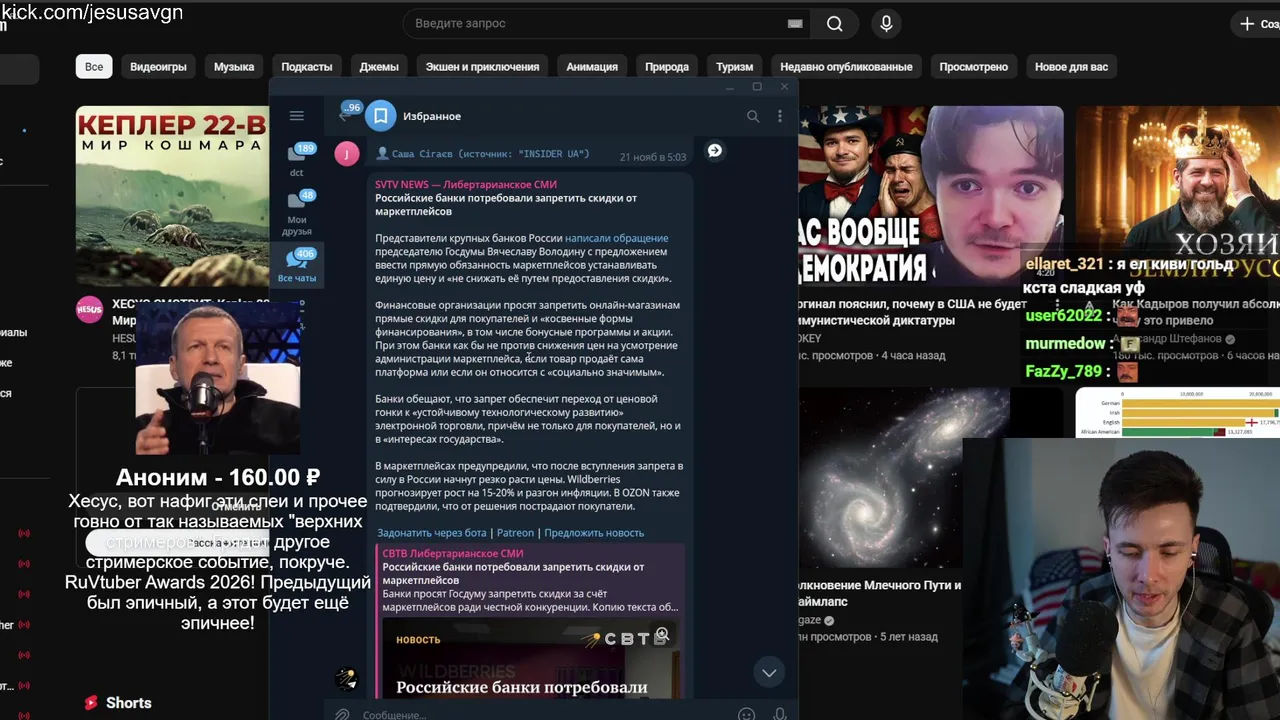The image size is (1280, 720).
Task: Select the Все чаты folder
Action: [x=297, y=265]
